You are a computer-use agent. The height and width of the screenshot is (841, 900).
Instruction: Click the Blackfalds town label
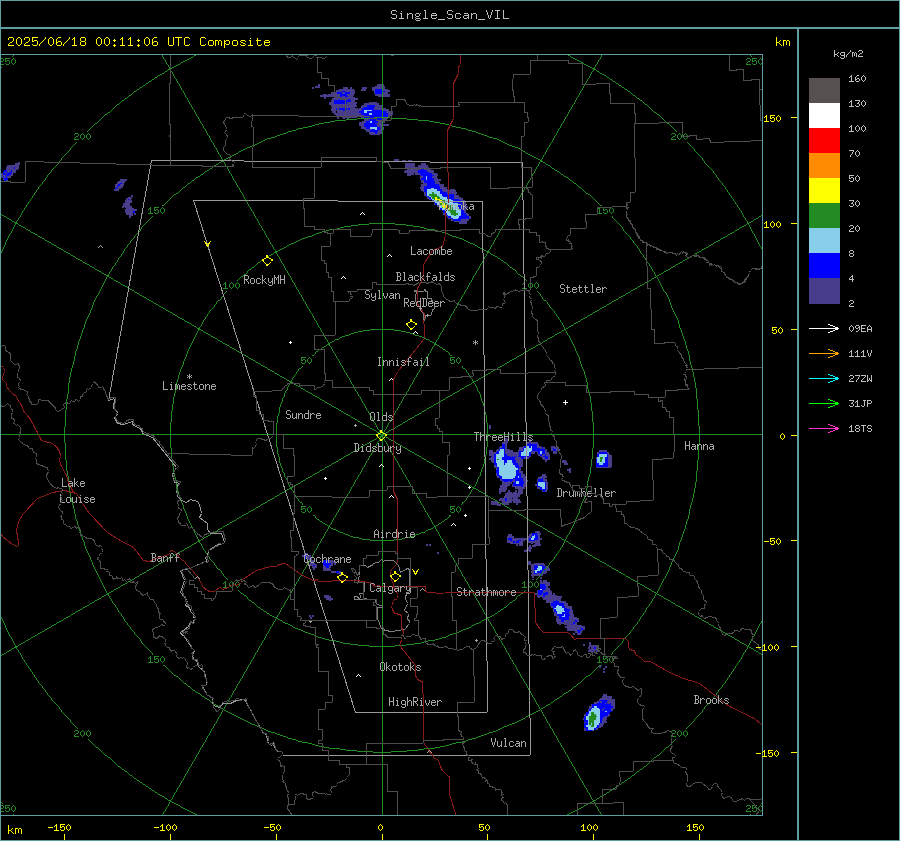(x=425, y=277)
